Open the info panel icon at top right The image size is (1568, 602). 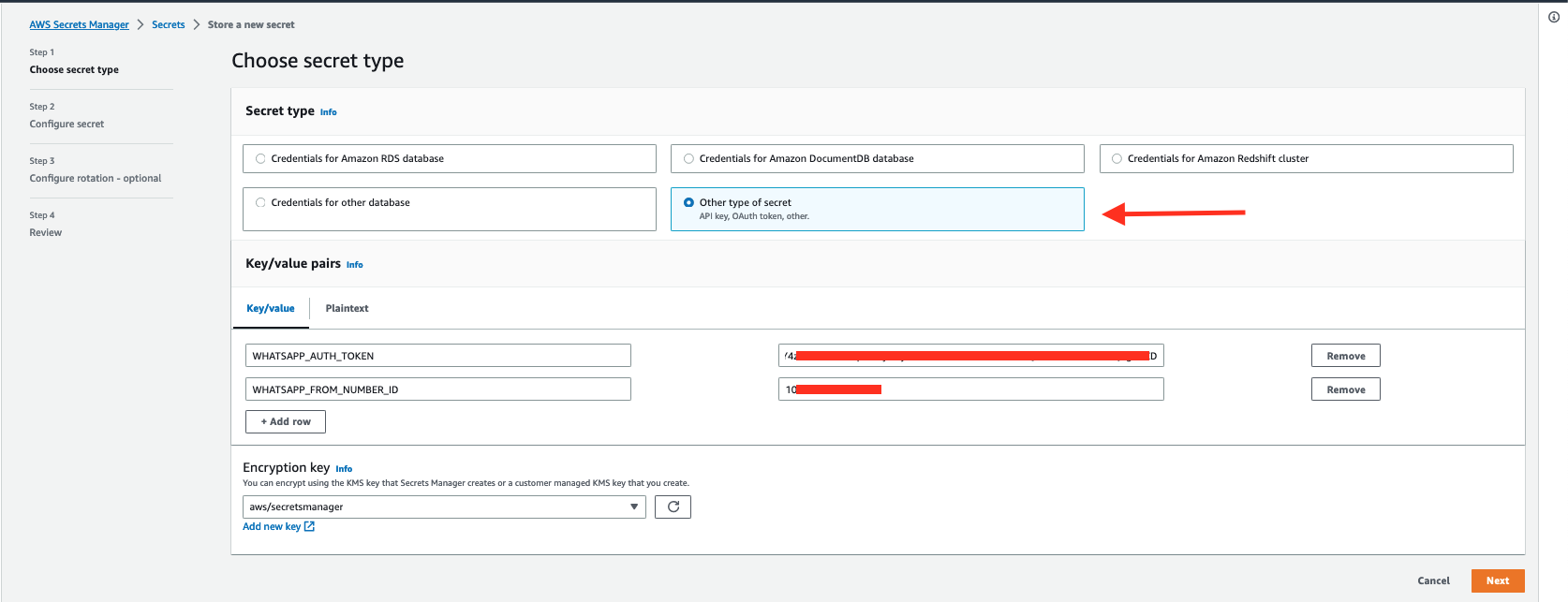click(1554, 17)
